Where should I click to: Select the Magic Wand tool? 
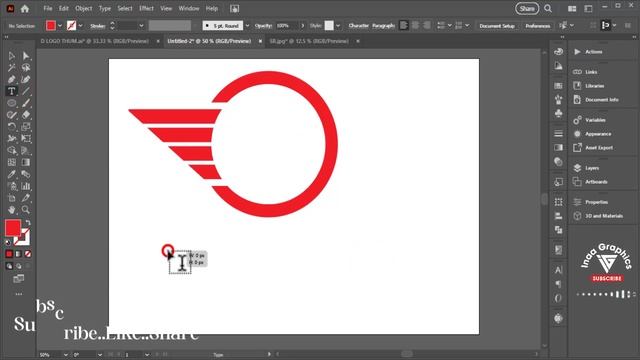11,68
